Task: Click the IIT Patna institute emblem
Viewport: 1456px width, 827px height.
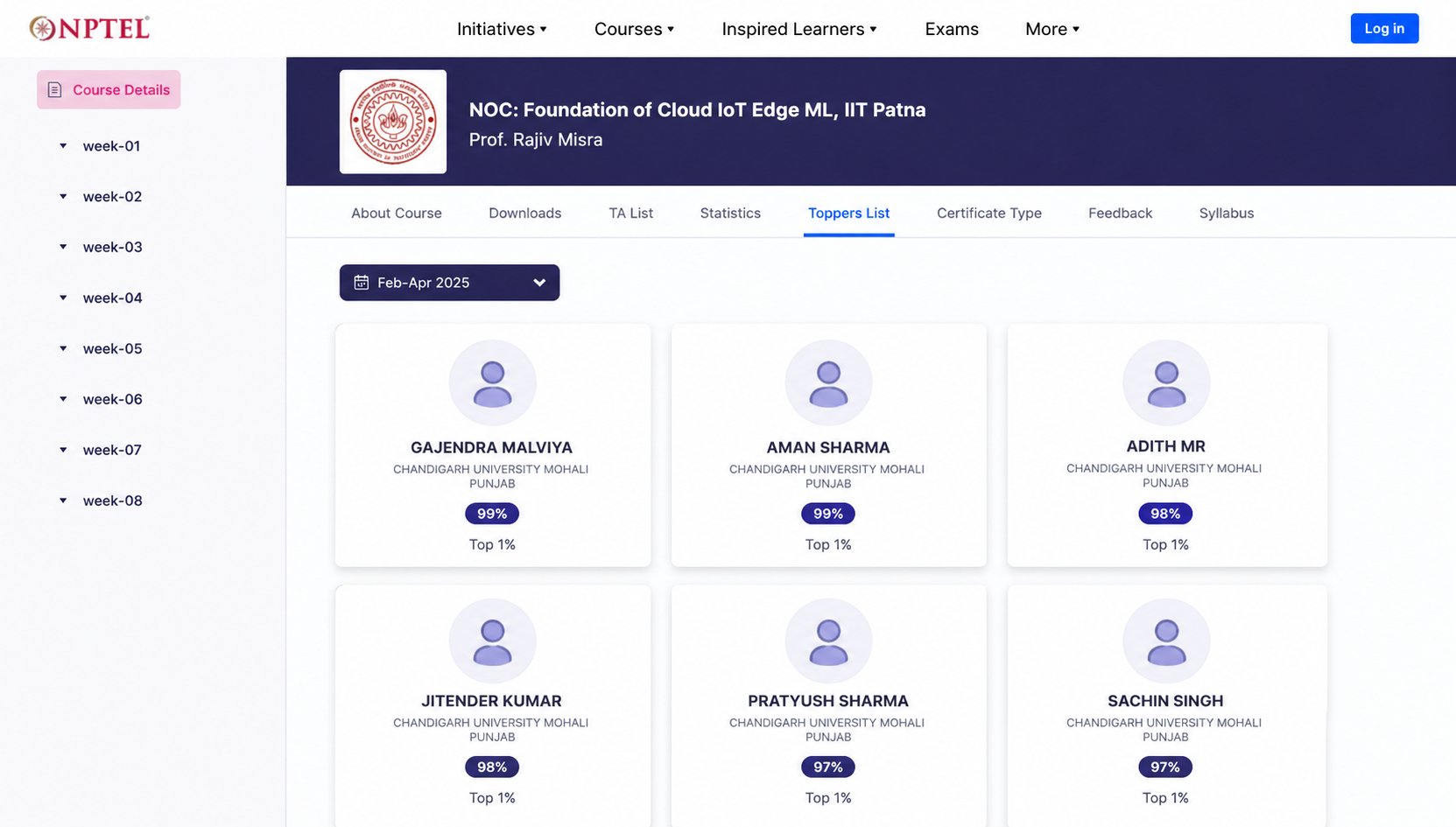Action: [x=393, y=122]
